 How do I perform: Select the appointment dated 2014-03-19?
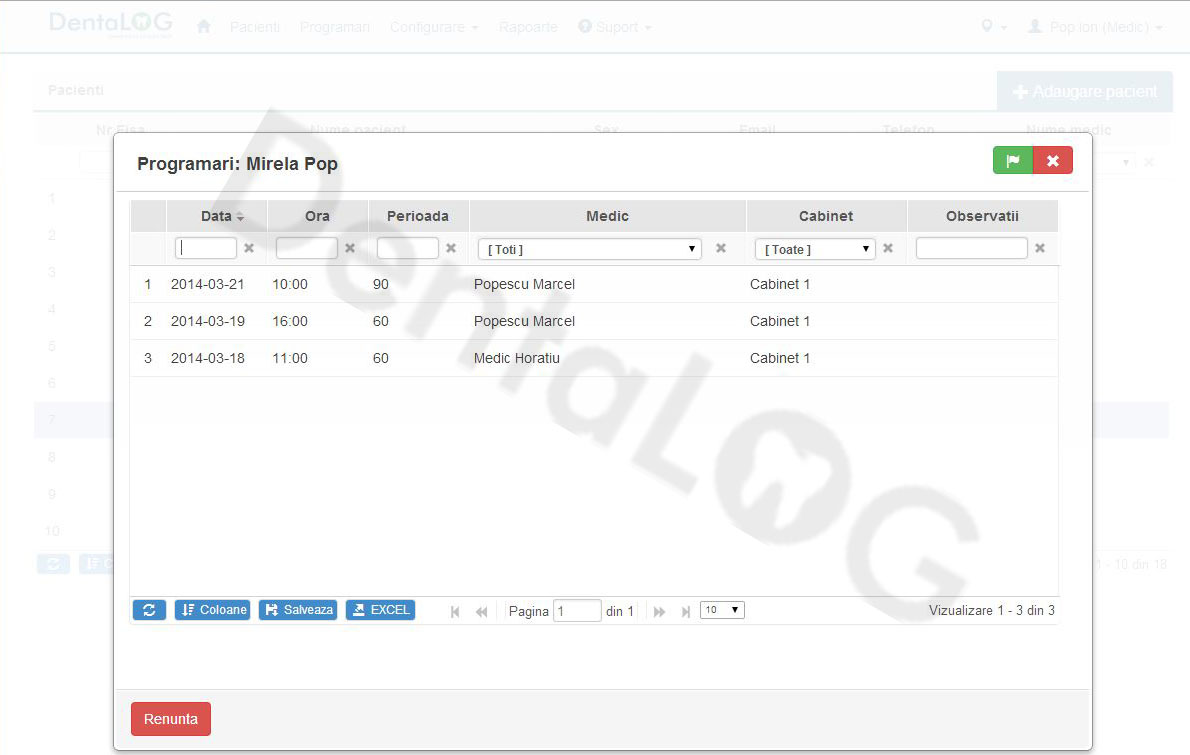(594, 322)
